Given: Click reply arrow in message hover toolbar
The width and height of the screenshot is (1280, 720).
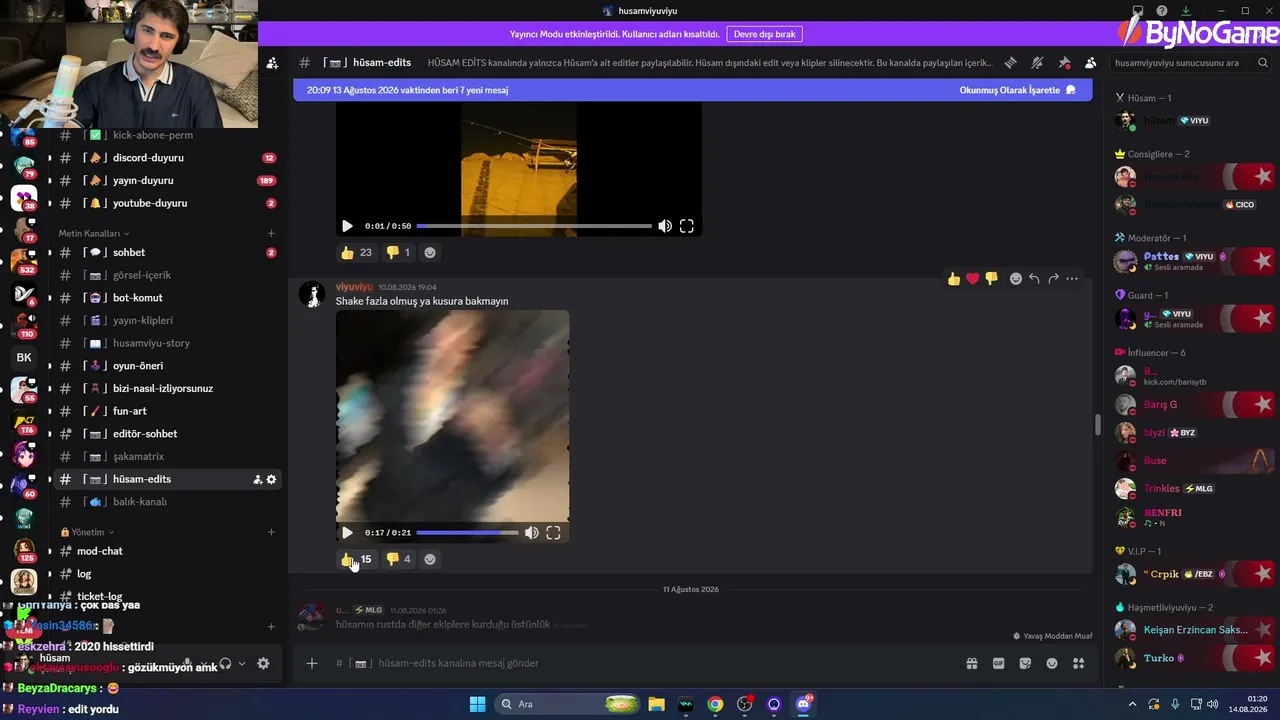Looking at the screenshot, I should (1035, 279).
